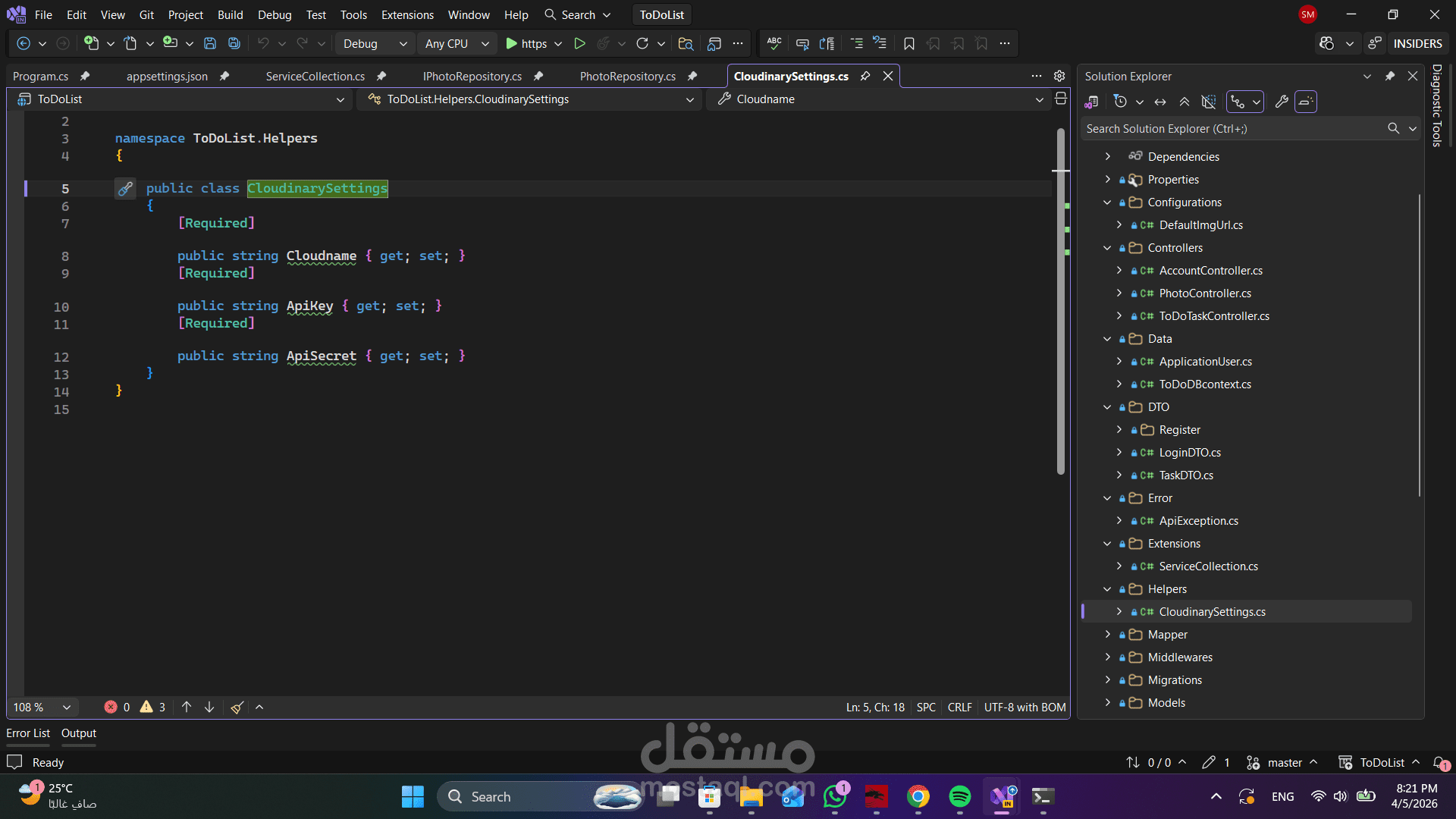Click the Save All toolbar icon
This screenshot has height=819, width=1456.
234,43
